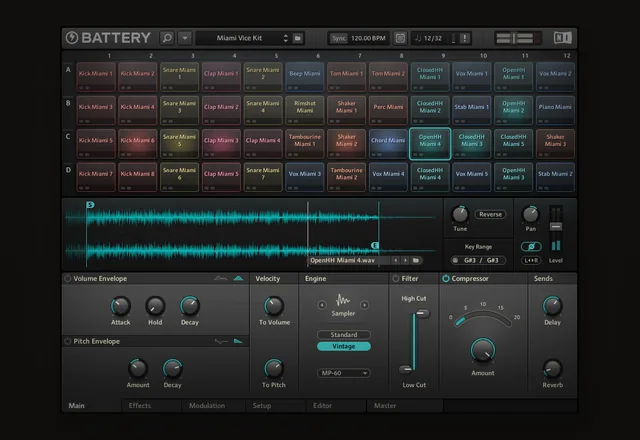This screenshot has width=640, height=440.
Task: Toggle the Reverse button
Action: pos(490,214)
